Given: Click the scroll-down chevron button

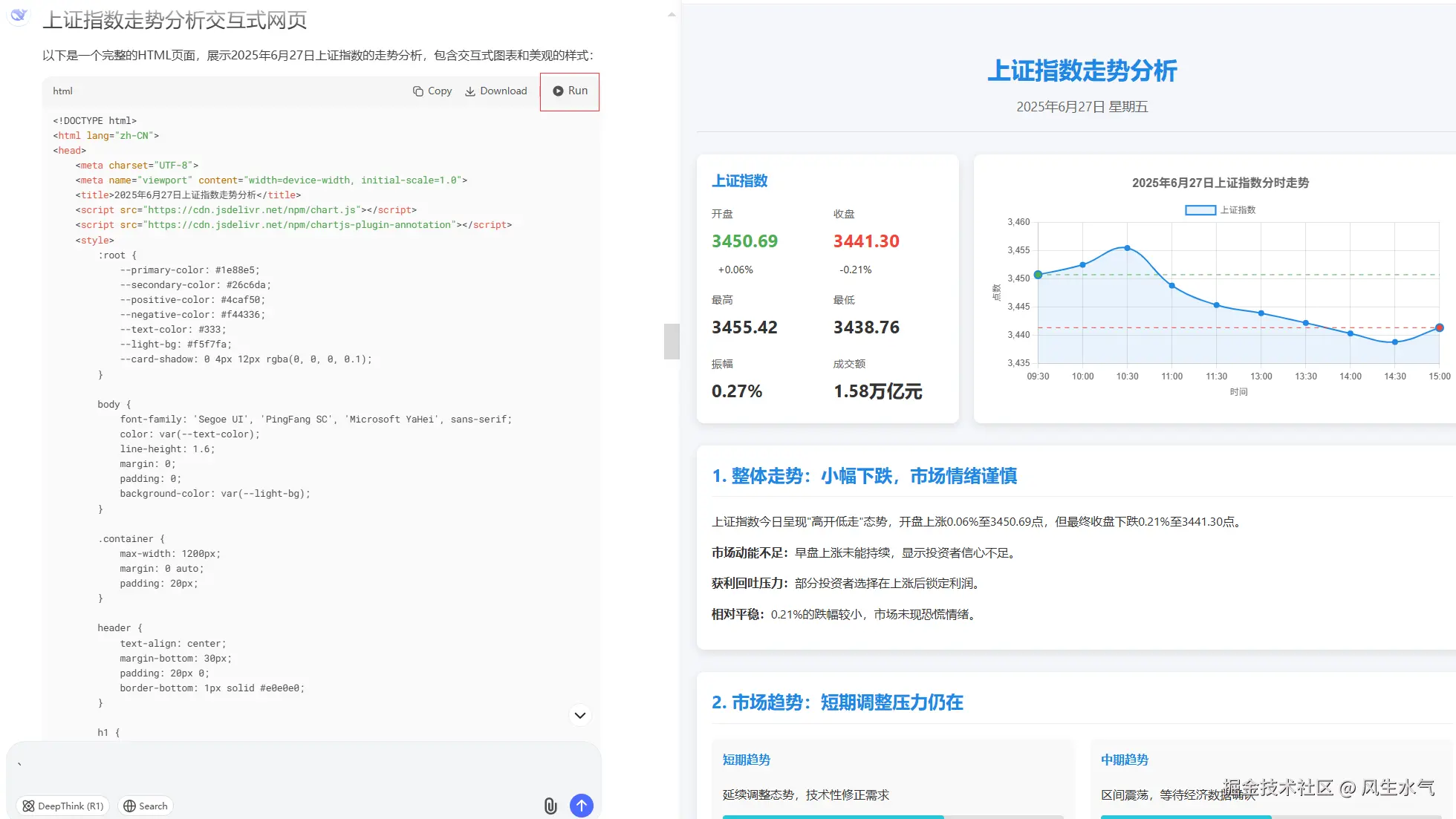Looking at the screenshot, I should [580, 715].
